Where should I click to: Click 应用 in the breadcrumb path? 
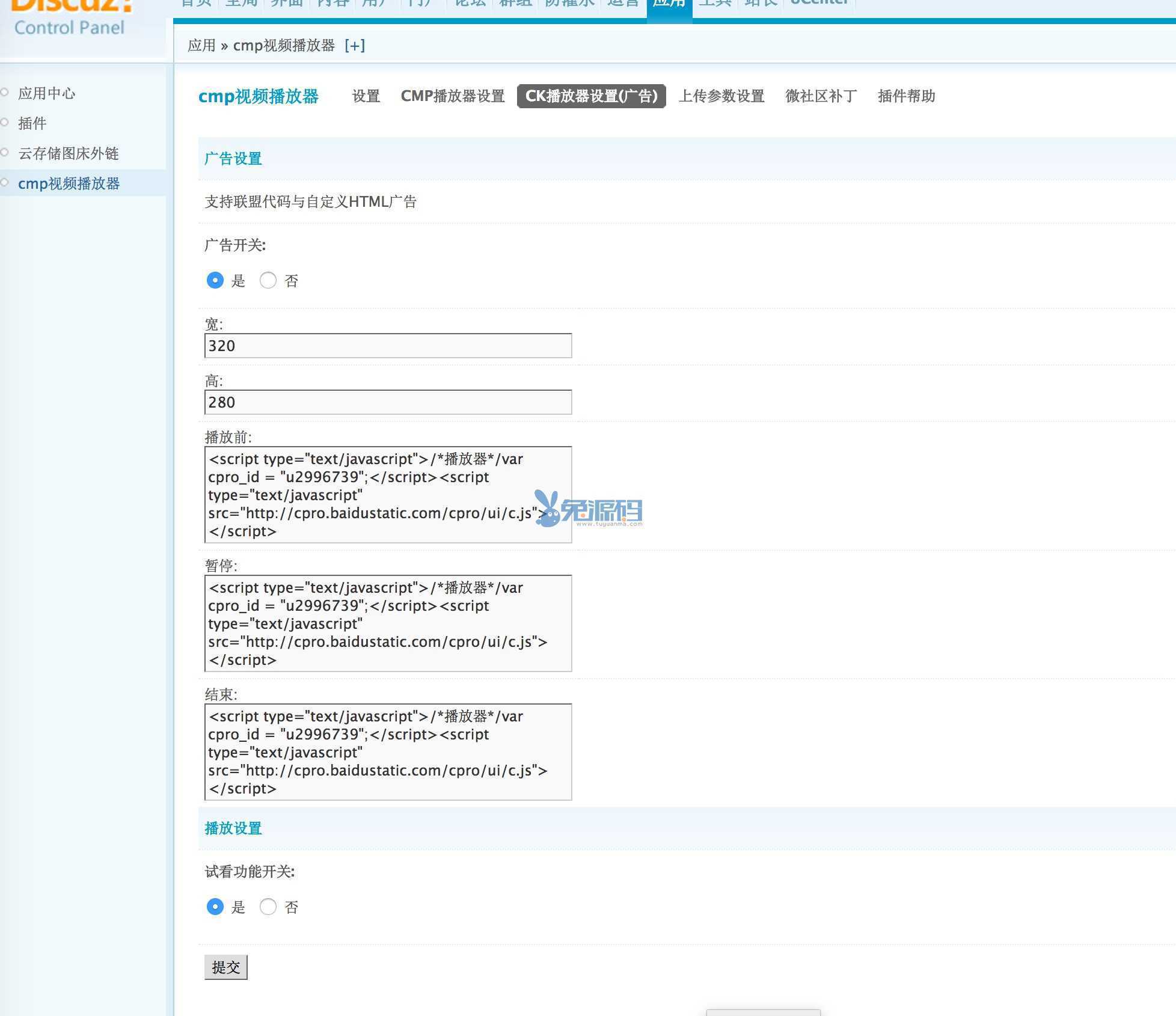[x=201, y=46]
